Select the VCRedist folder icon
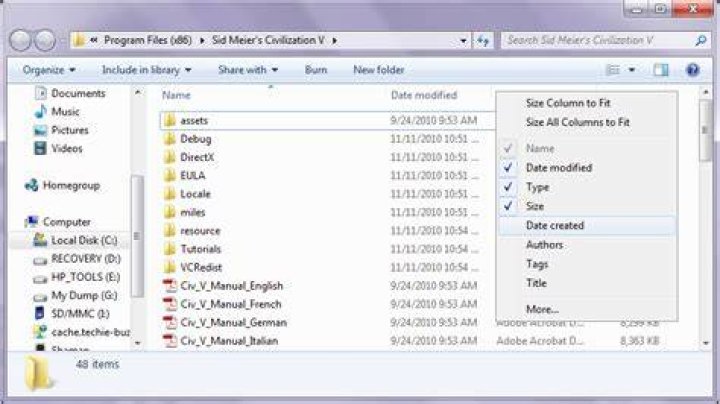This screenshot has width=720, height=404. [169, 267]
